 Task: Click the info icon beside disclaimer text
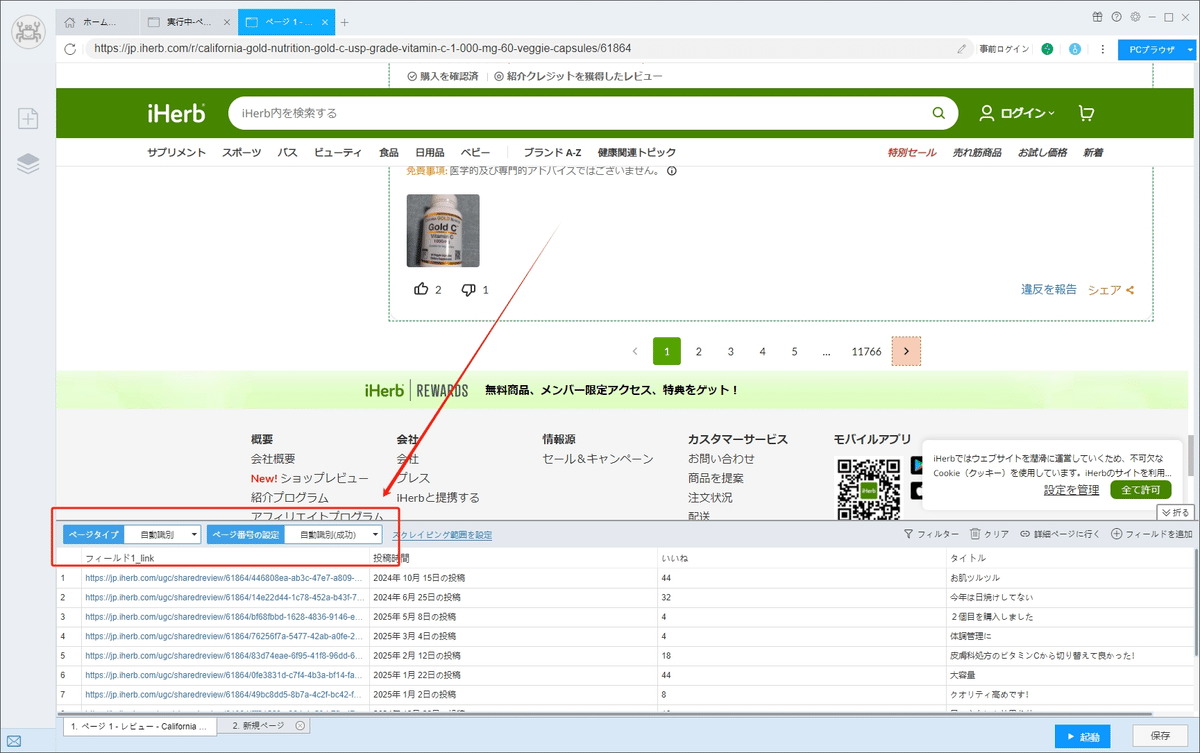pyautogui.click(x=672, y=170)
